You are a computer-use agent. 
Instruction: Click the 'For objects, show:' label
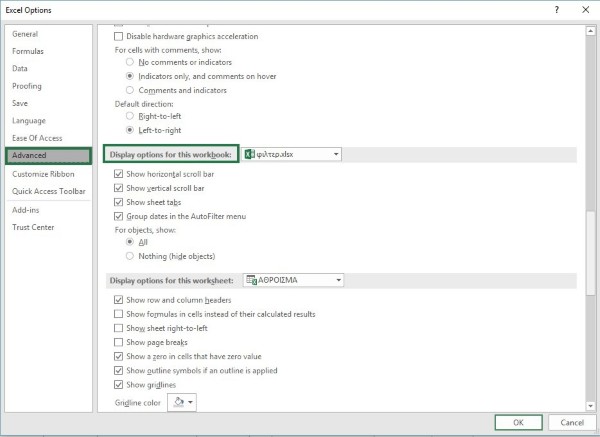click(x=145, y=230)
